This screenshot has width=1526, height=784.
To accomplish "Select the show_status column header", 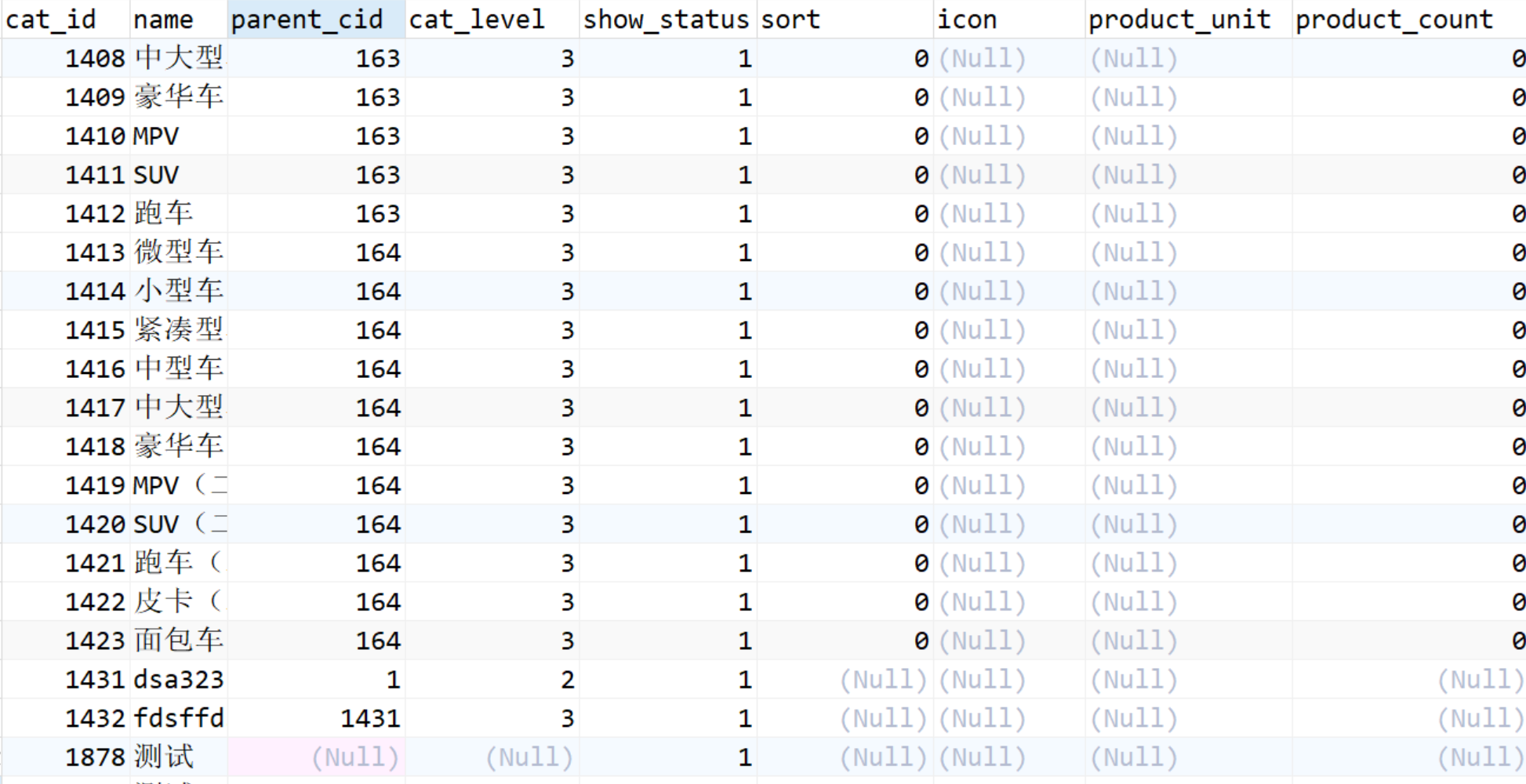I will click(x=666, y=20).
